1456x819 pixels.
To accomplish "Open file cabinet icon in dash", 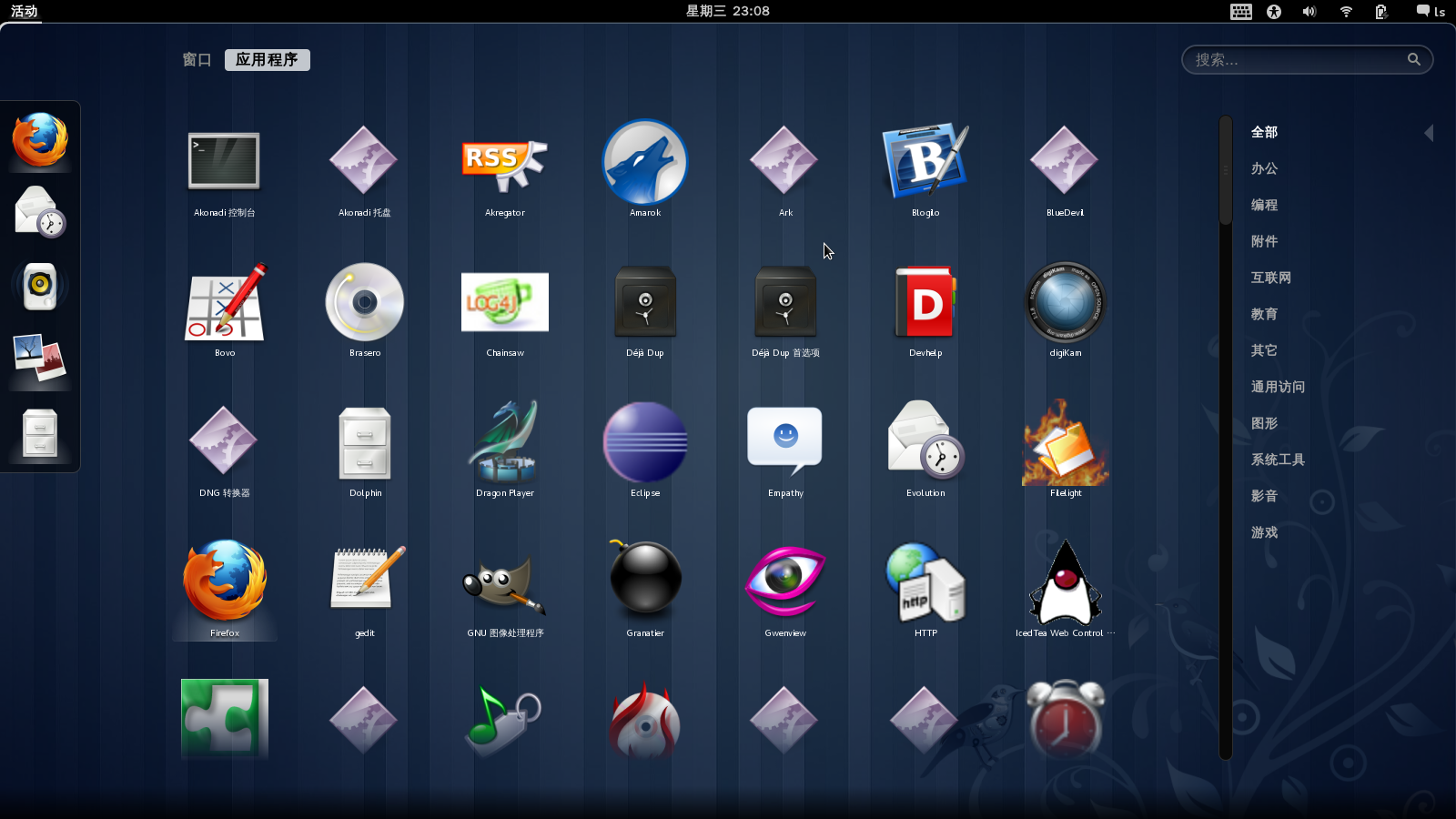I will coord(40,433).
